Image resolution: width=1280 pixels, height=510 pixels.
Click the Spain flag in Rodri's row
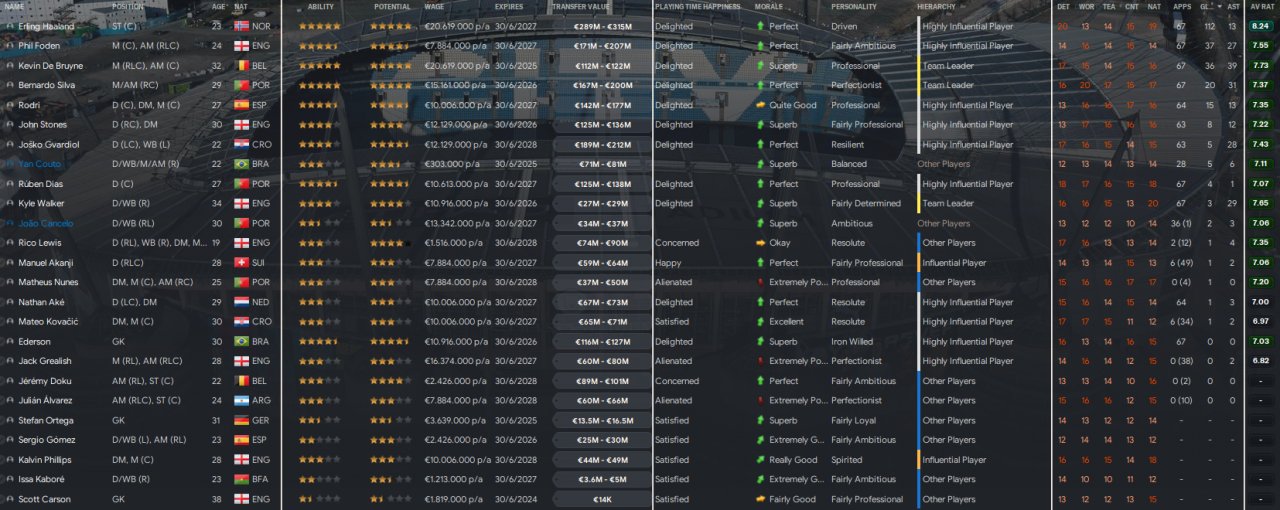click(241, 105)
